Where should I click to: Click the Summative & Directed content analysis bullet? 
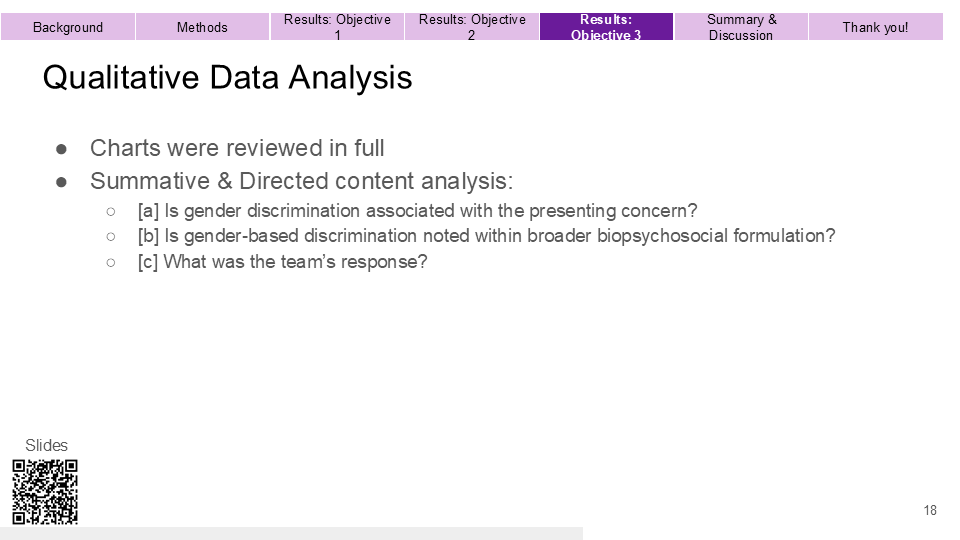(x=301, y=181)
